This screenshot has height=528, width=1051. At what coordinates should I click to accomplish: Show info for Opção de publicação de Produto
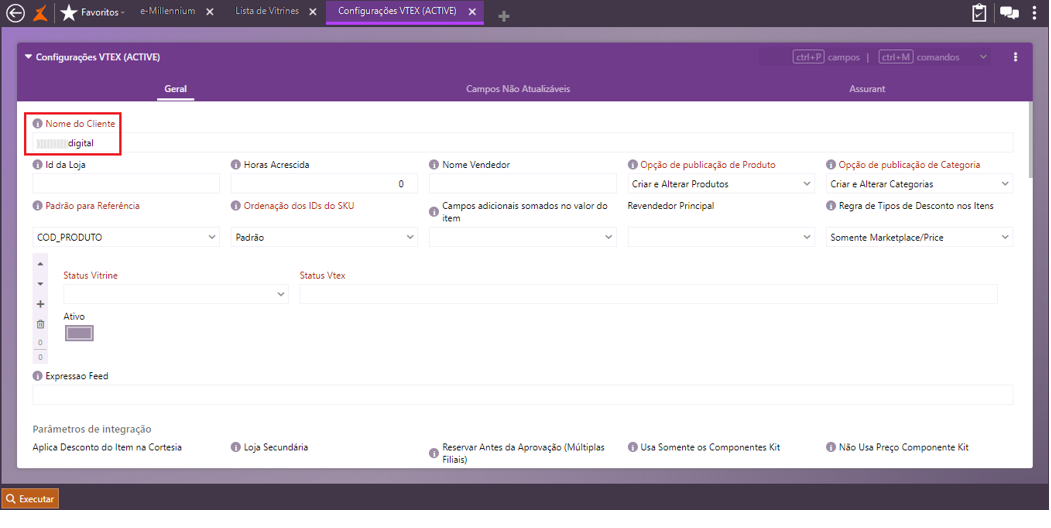(x=632, y=165)
